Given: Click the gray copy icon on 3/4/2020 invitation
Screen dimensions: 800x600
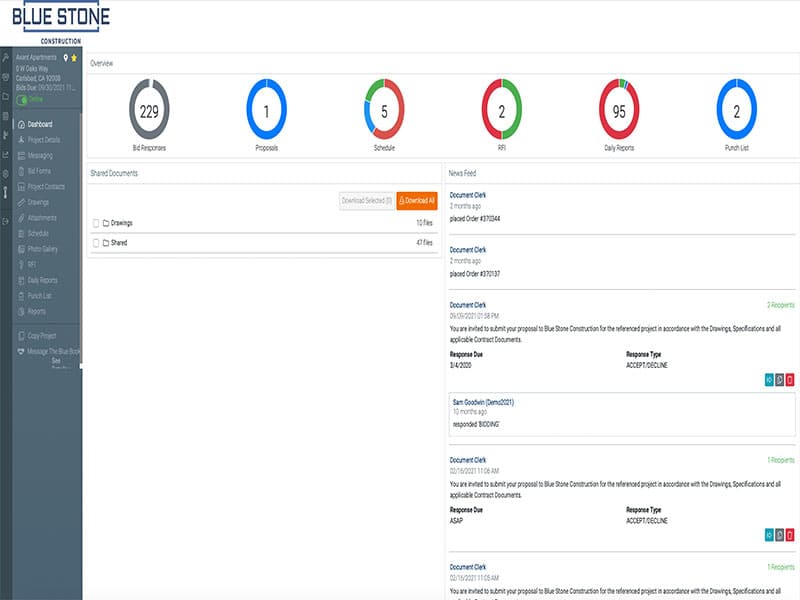Looking at the screenshot, I should [779, 380].
